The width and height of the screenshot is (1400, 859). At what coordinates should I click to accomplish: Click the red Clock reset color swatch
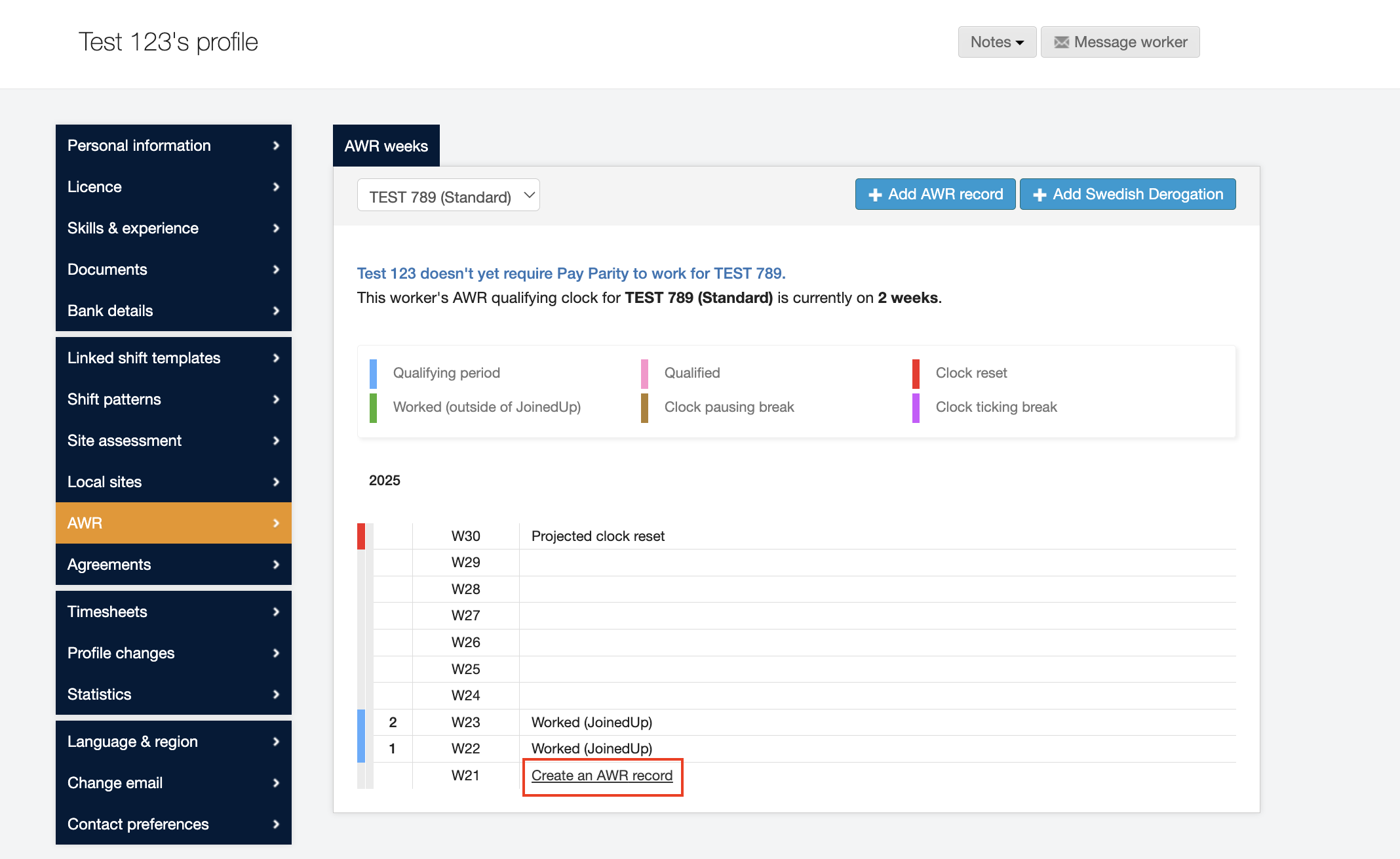tap(916, 373)
